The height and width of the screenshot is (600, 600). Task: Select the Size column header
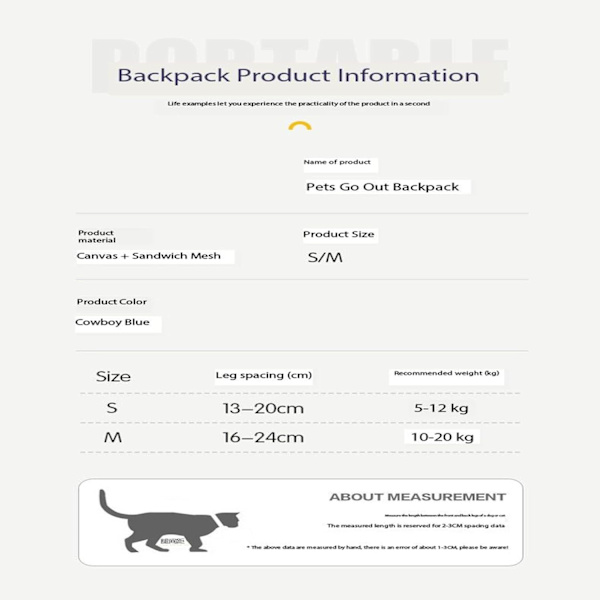[113, 377]
